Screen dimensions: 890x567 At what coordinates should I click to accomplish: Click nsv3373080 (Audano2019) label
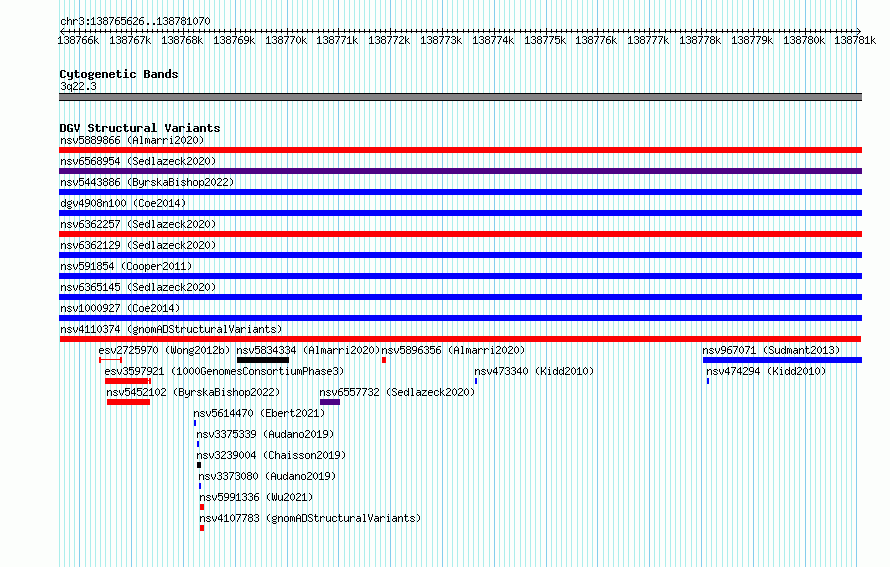tap(267, 476)
